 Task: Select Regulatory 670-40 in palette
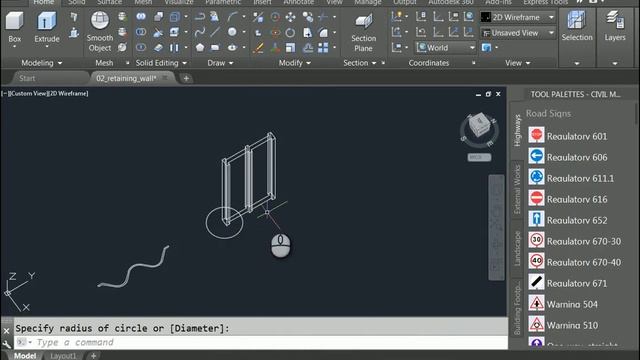tap(575, 262)
